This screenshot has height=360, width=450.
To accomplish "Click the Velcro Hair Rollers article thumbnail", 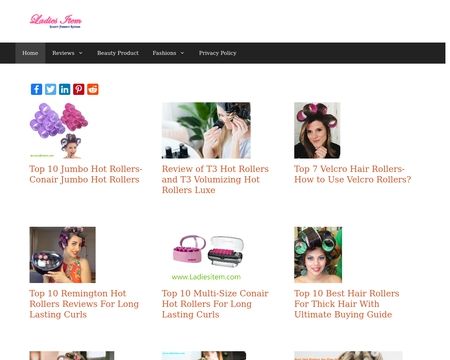I will point(317,130).
